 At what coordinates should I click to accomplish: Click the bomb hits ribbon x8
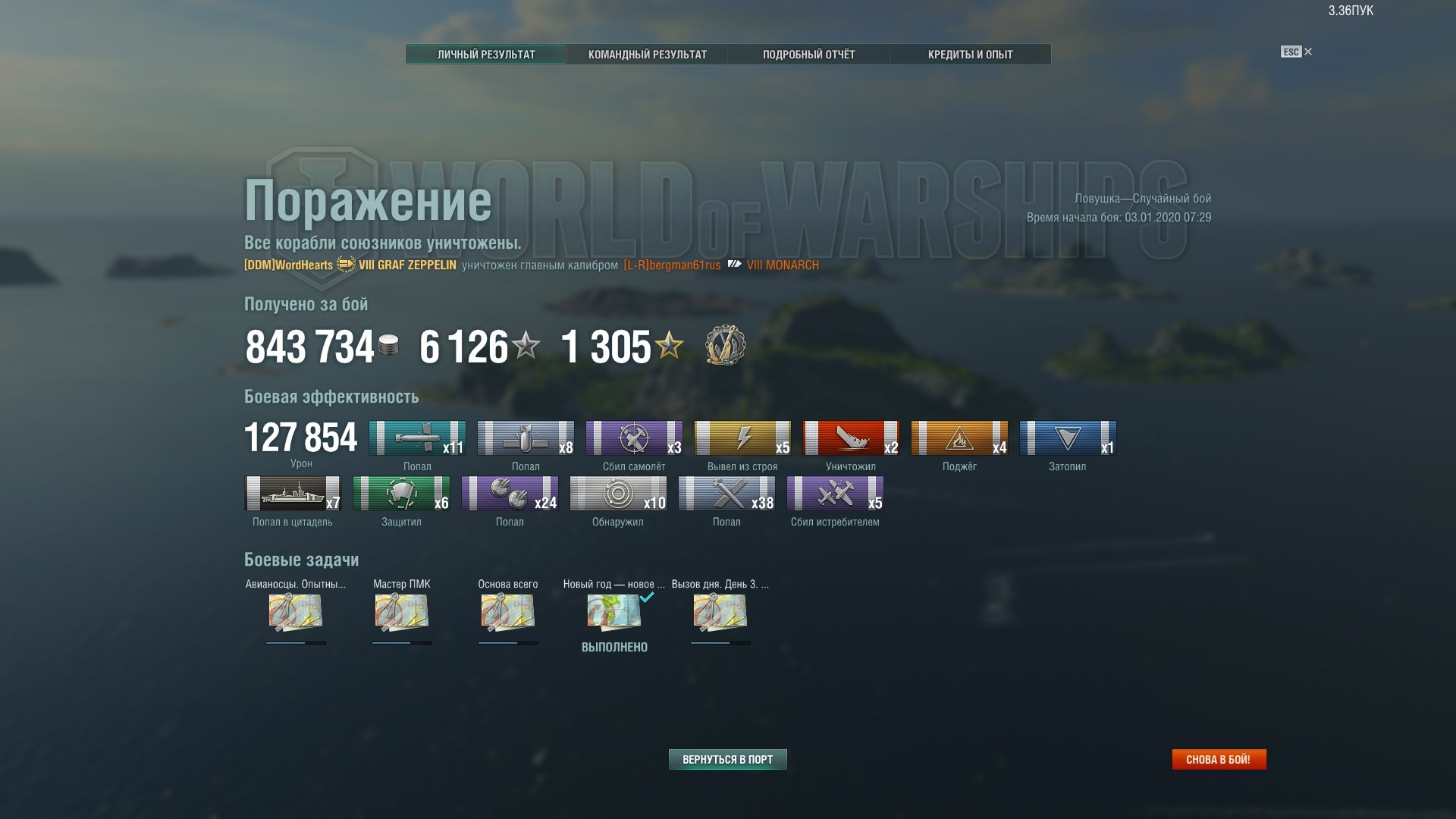coord(526,438)
